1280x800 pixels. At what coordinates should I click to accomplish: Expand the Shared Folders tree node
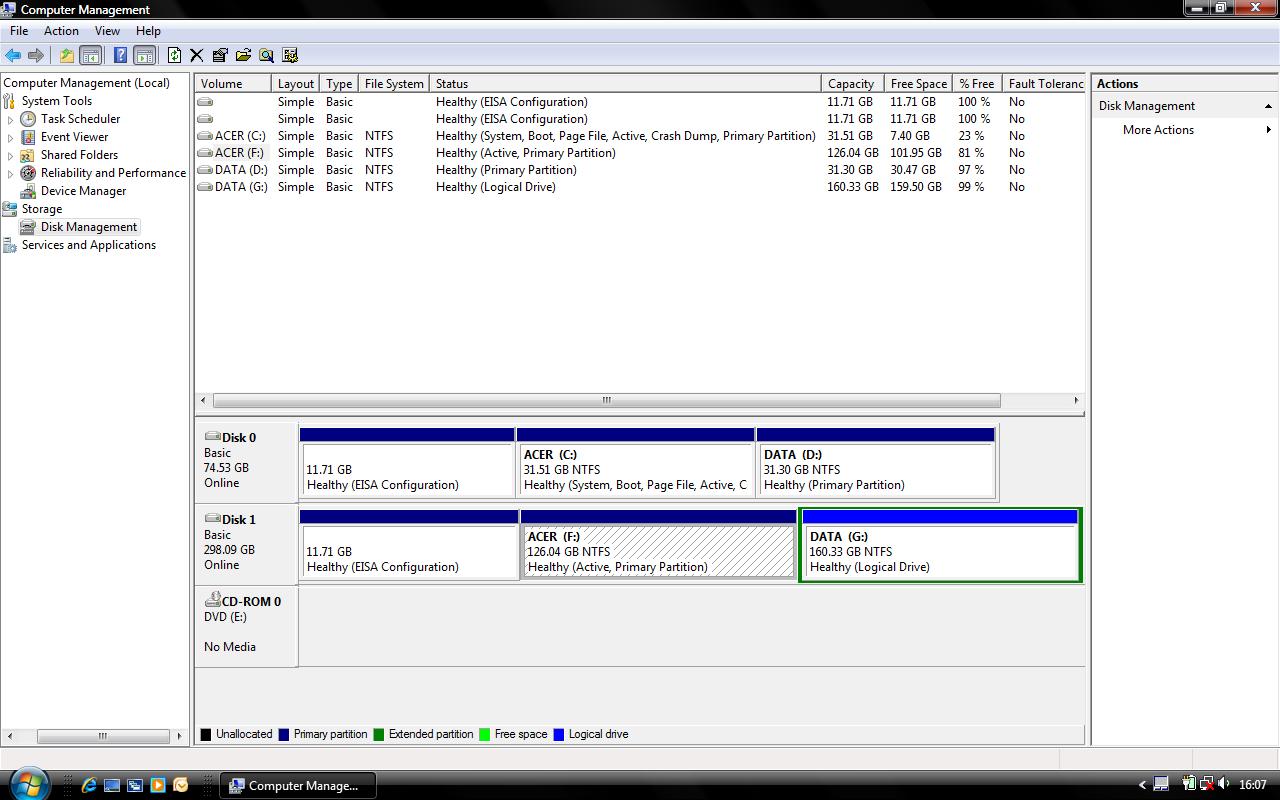point(11,155)
